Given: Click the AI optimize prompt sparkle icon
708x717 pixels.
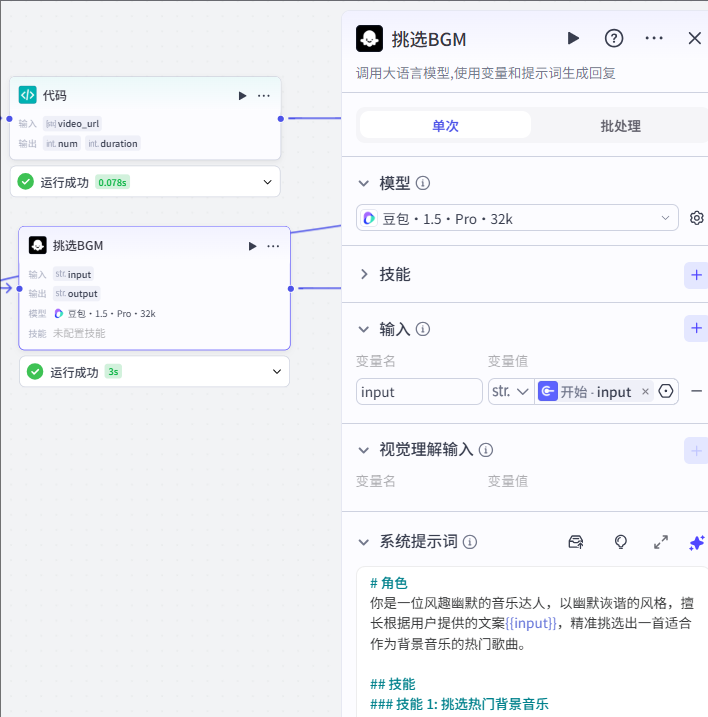Looking at the screenshot, I should [x=697, y=542].
